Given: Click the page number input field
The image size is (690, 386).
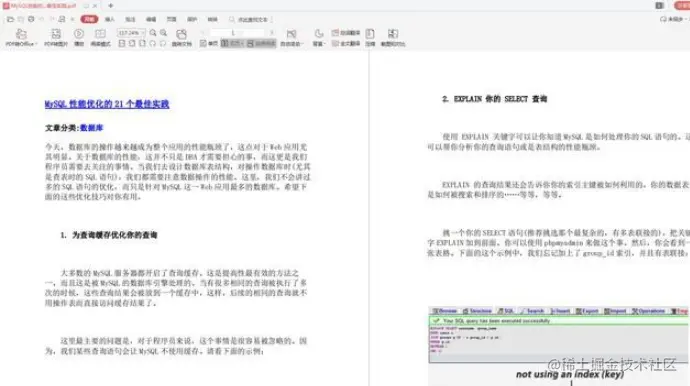Looking at the screenshot, I should coord(237,33).
